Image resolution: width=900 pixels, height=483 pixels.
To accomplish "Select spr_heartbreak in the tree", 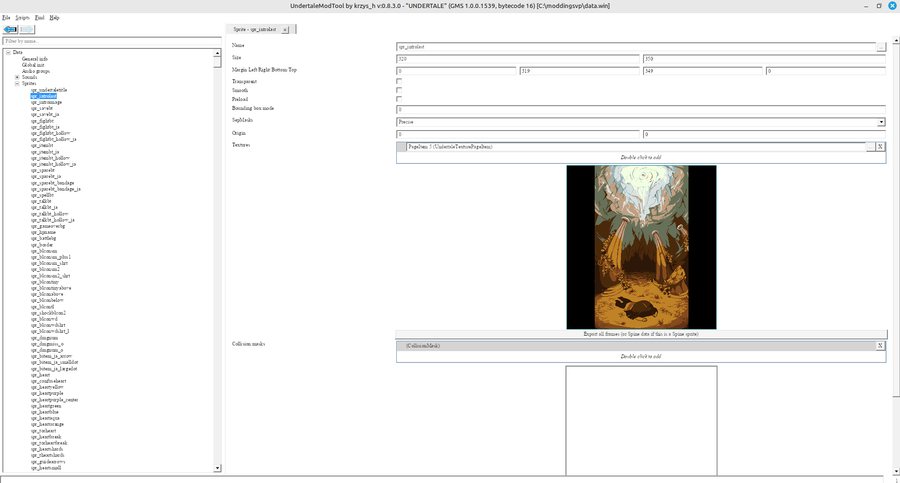I will pos(45,436).
